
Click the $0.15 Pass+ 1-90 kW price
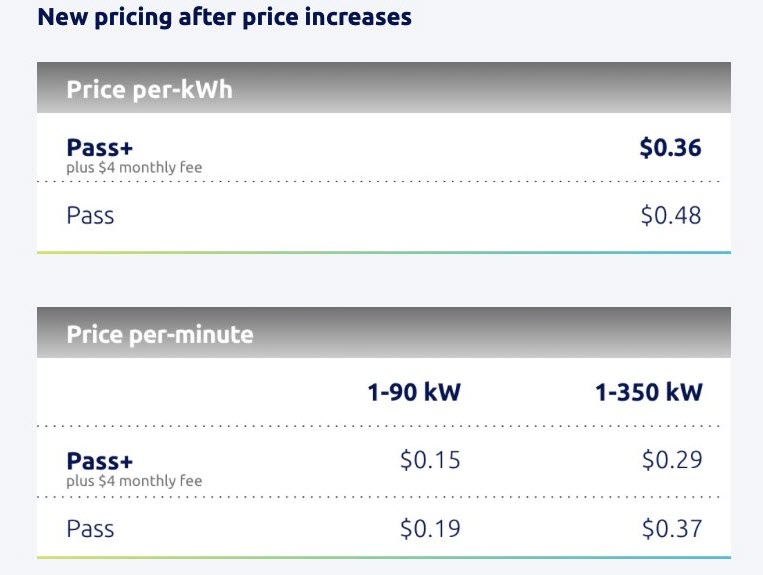click(x=430, y=460)
